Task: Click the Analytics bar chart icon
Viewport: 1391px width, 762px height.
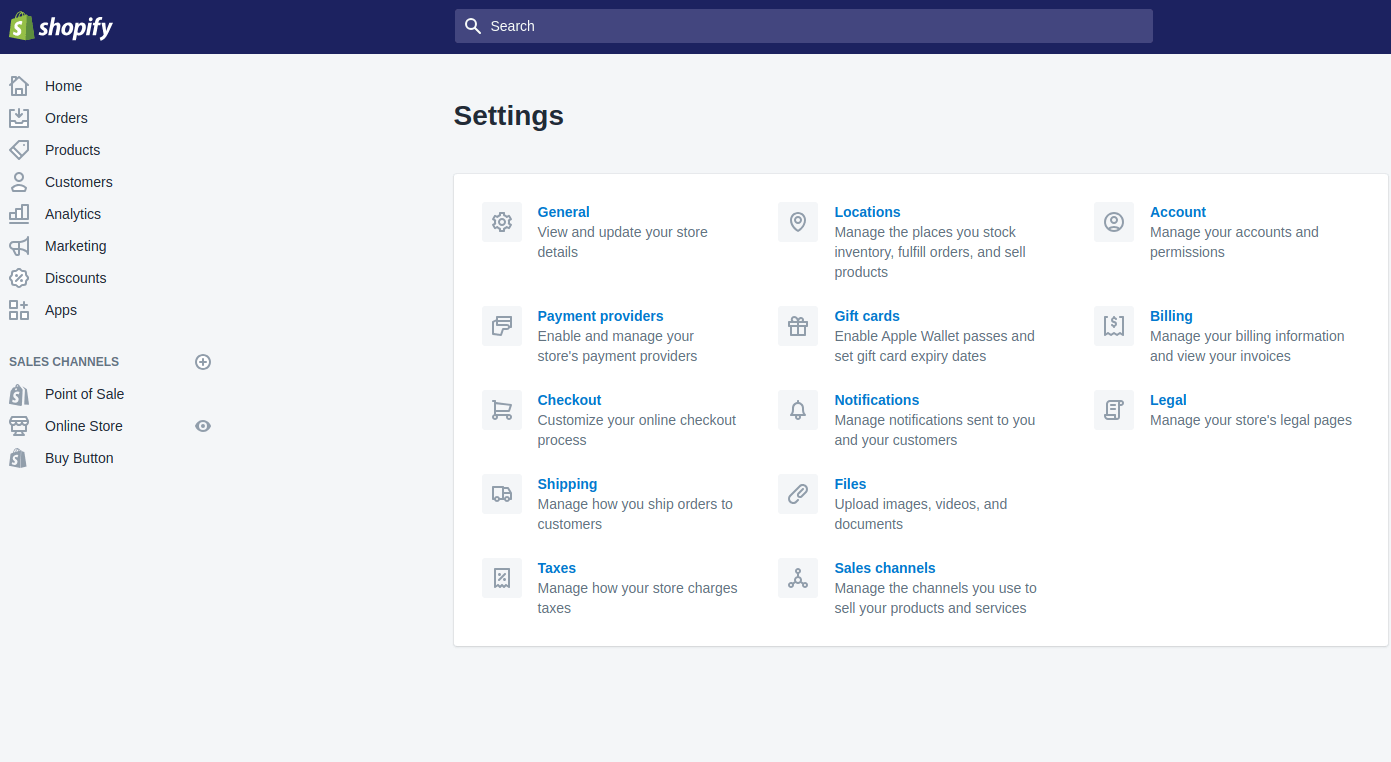Action: (19, 214)
